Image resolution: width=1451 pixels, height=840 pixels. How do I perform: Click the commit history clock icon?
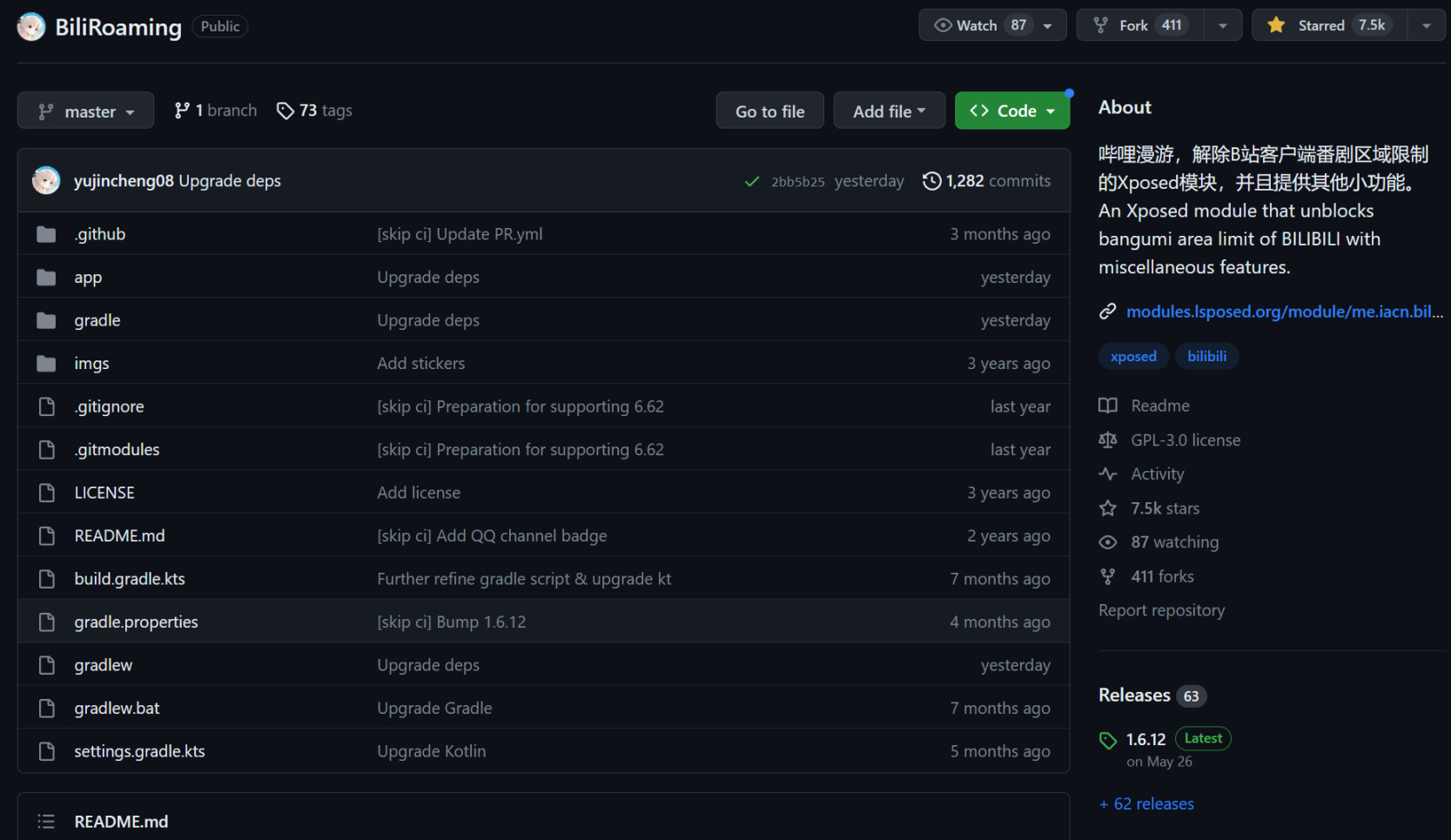tap(931, 181)
